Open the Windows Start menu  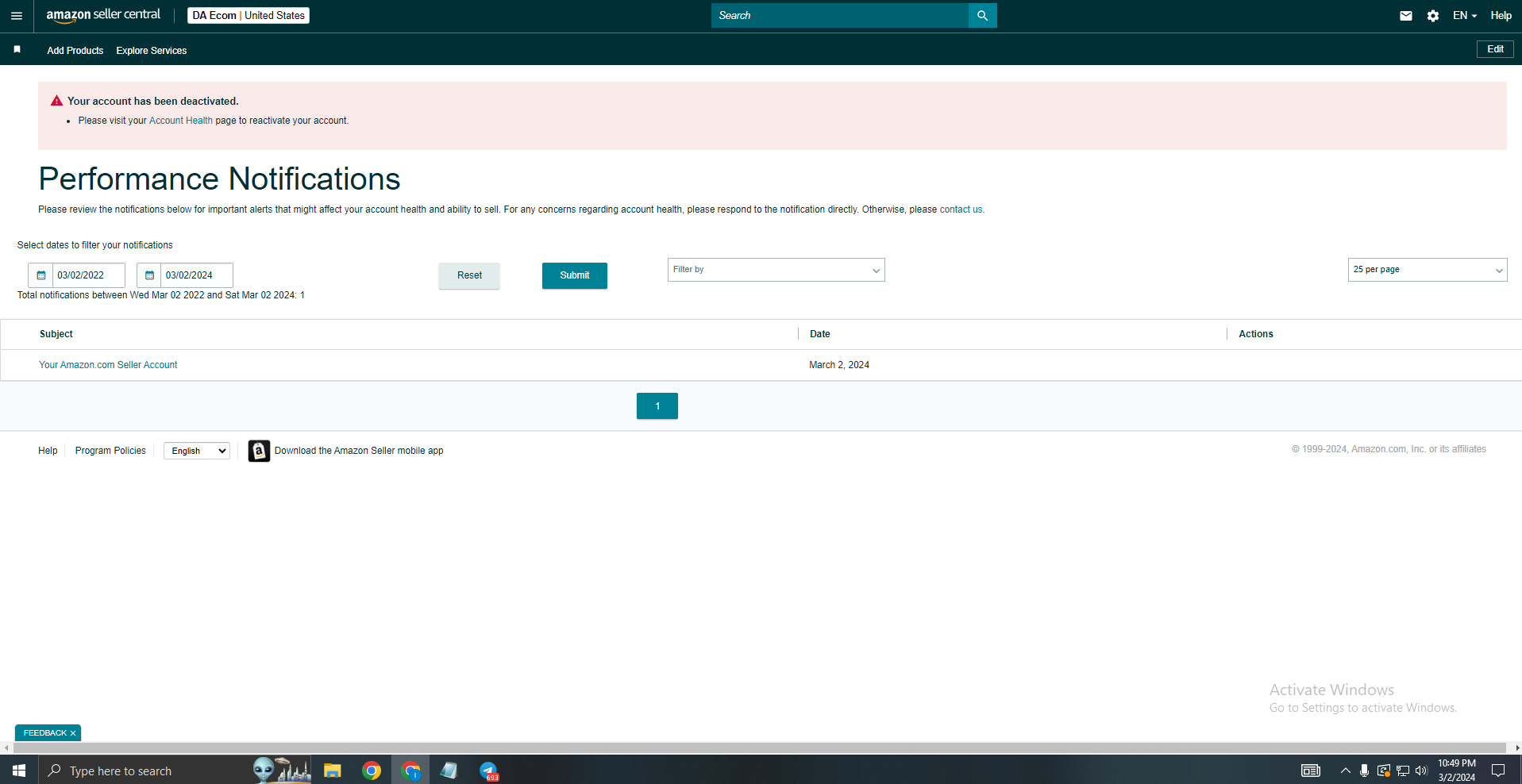click(x=19, y=771)
